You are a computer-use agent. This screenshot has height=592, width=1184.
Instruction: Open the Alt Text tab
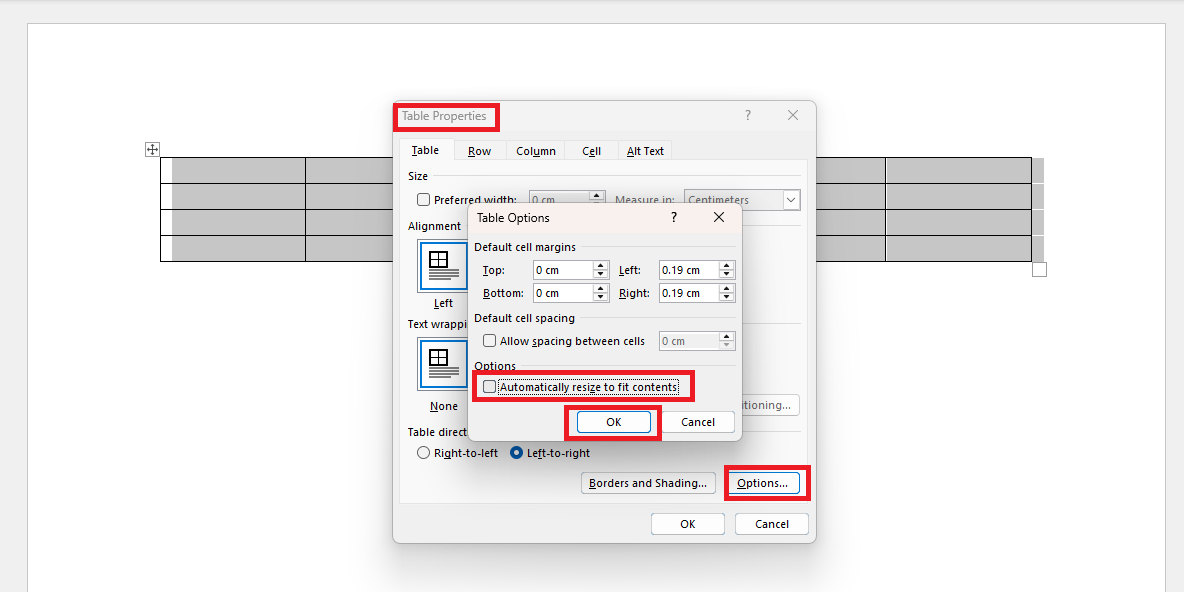pyautogui.click(x=645, y=151)
